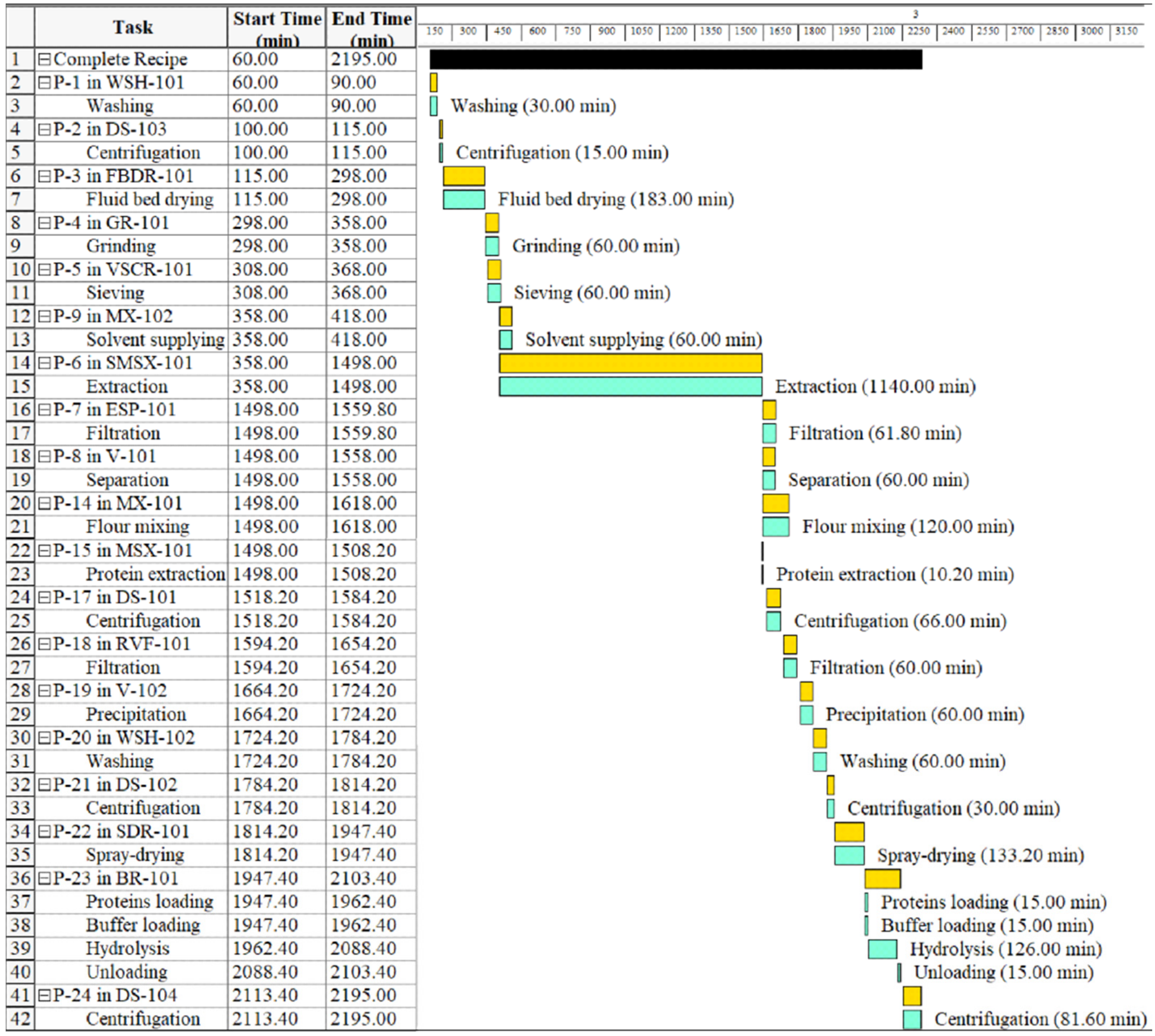Select the green Hydrolysis bar

click(x=882, y=949)
